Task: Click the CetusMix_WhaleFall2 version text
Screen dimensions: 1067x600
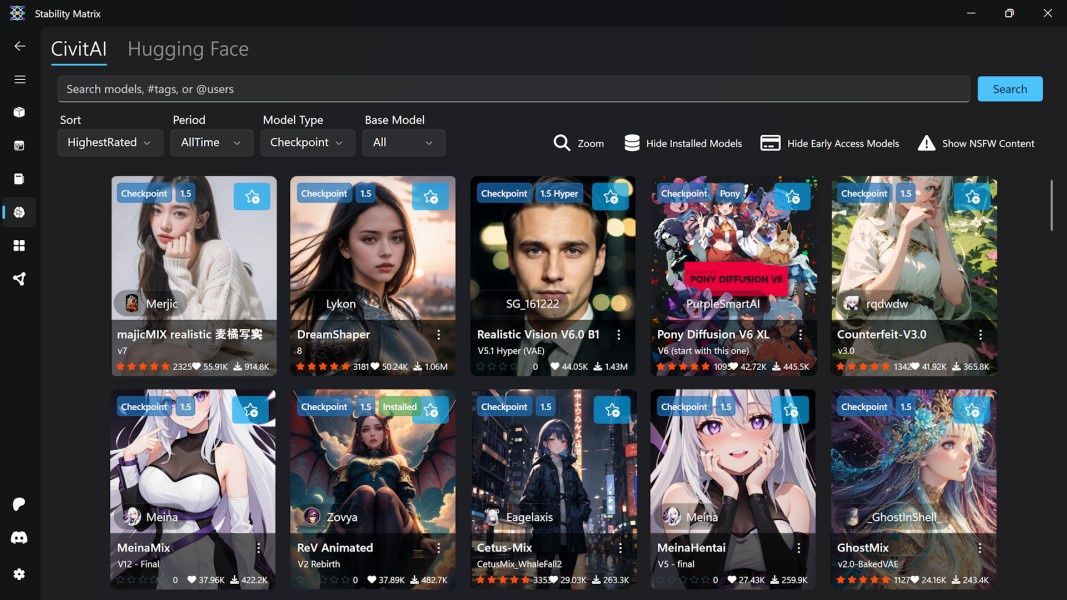Action: pyautogui.click(x=519, y=564)
